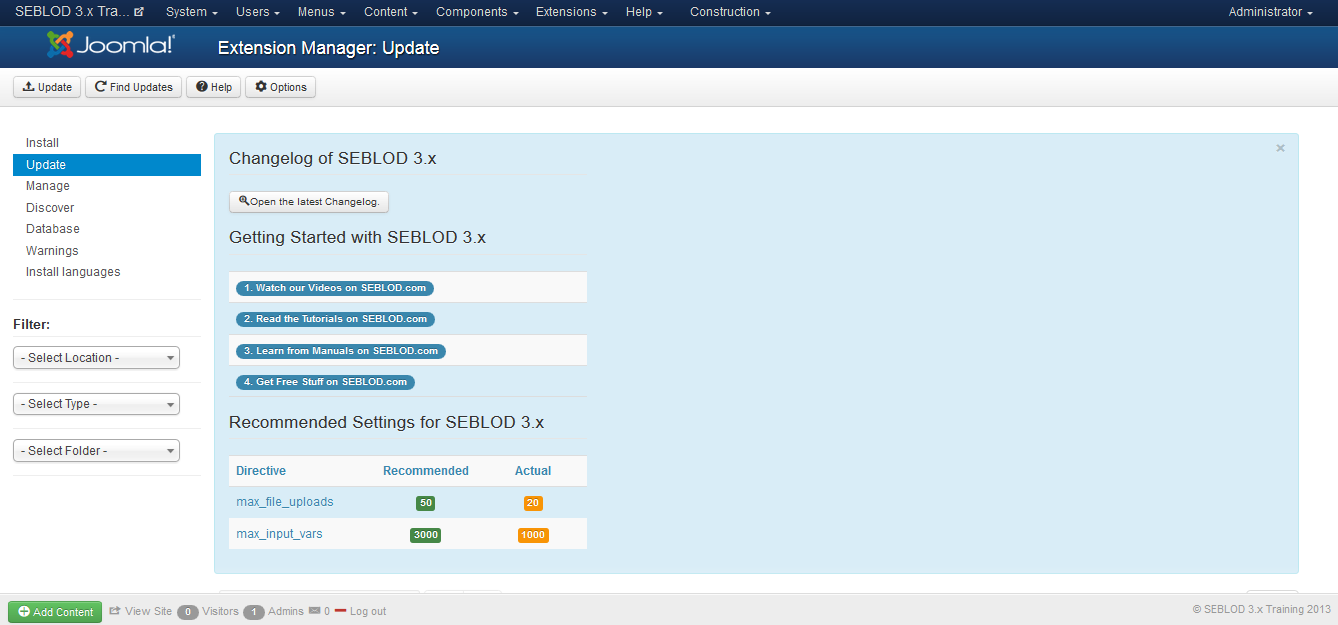Click the Getting Started with SEBLOD 3.x heading
This screenshot has width=1338, height=625.
357,237
